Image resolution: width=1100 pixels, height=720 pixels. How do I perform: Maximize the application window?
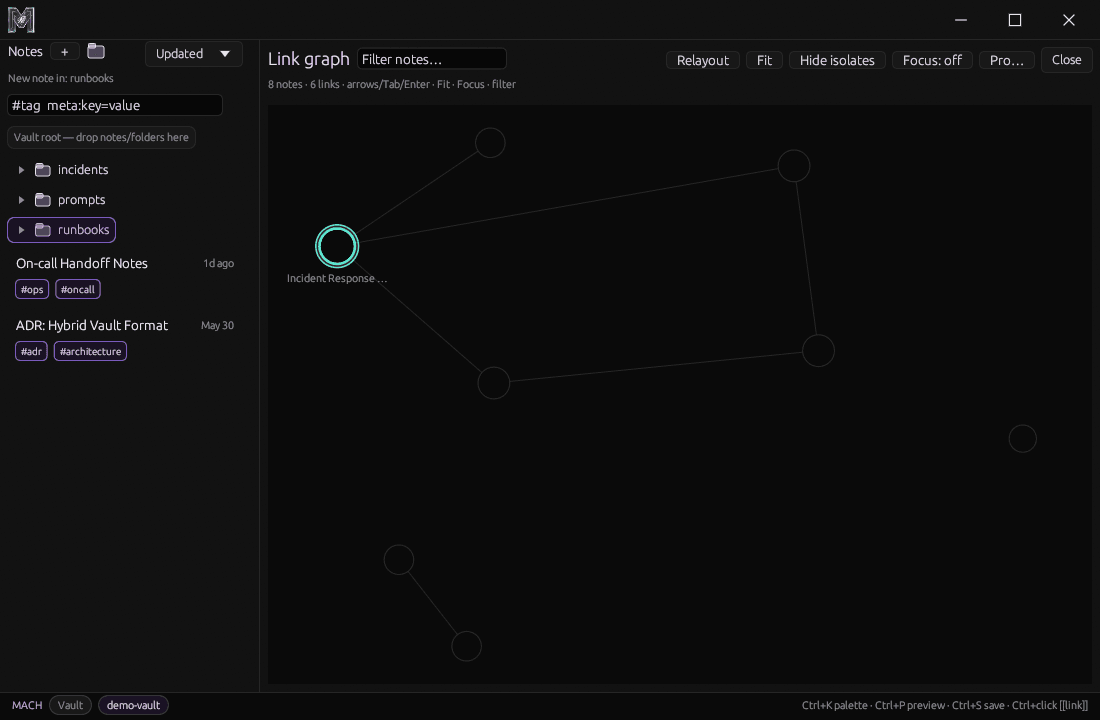(x=1015, y=20)
